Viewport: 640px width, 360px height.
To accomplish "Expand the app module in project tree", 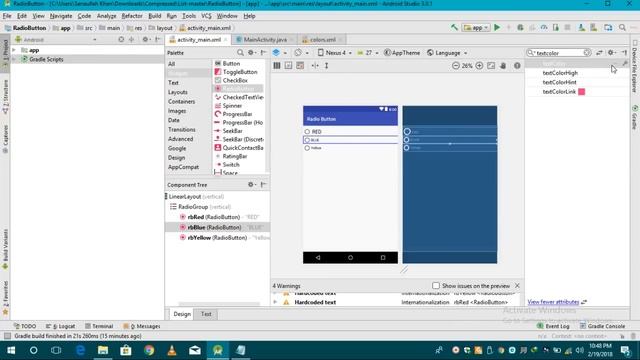I will [x=14, y=50].
